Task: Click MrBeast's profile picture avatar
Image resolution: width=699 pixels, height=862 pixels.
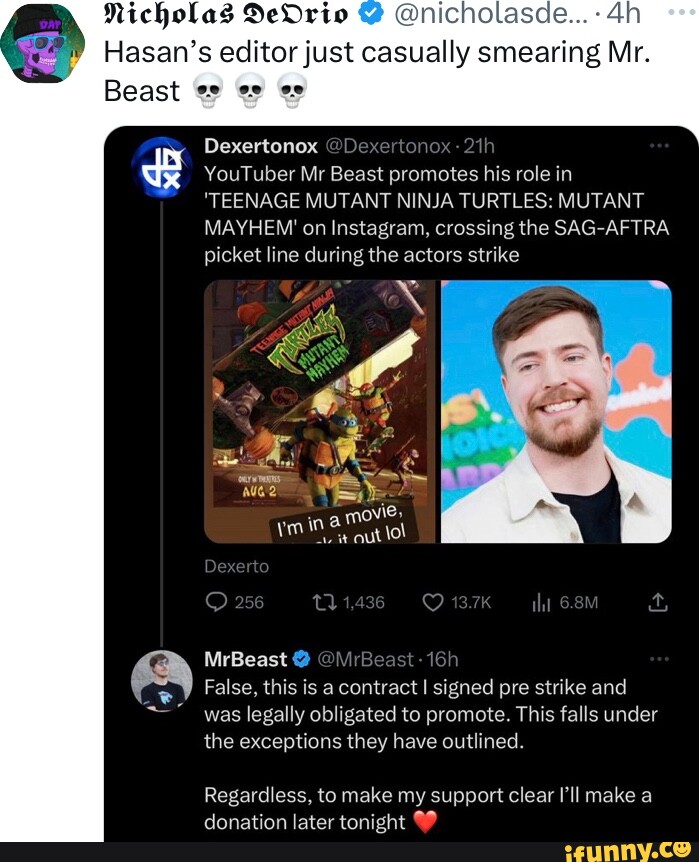Action: (161, 681)
